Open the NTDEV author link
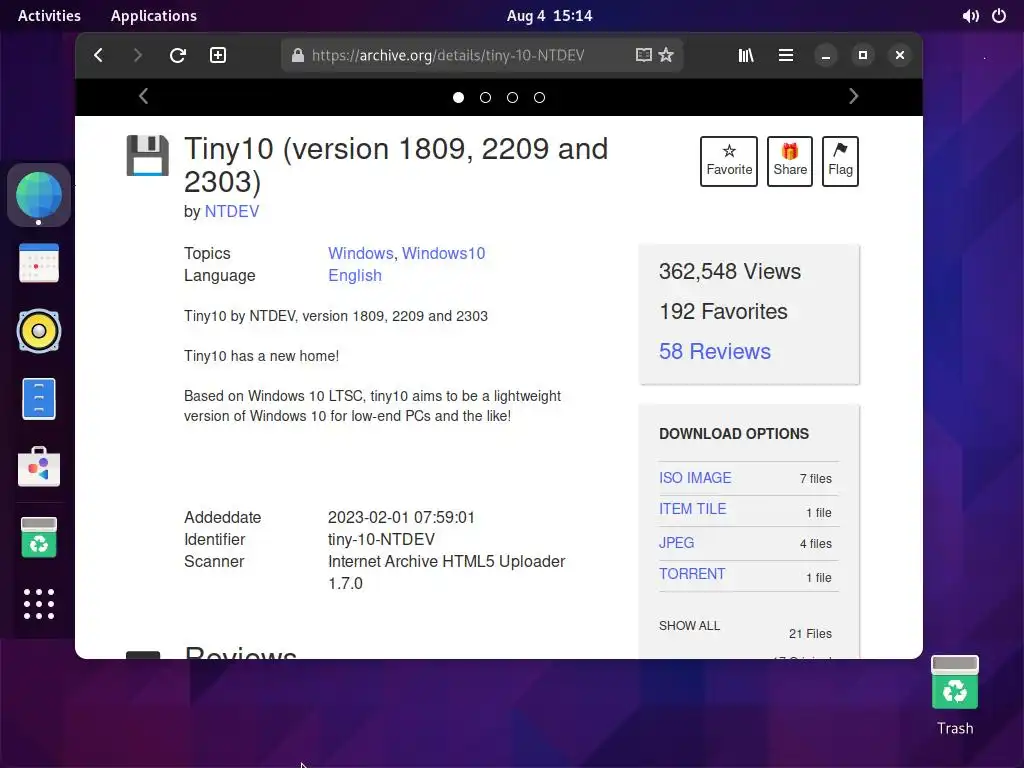The image size is (1024, 768). (x=232, y=212)
